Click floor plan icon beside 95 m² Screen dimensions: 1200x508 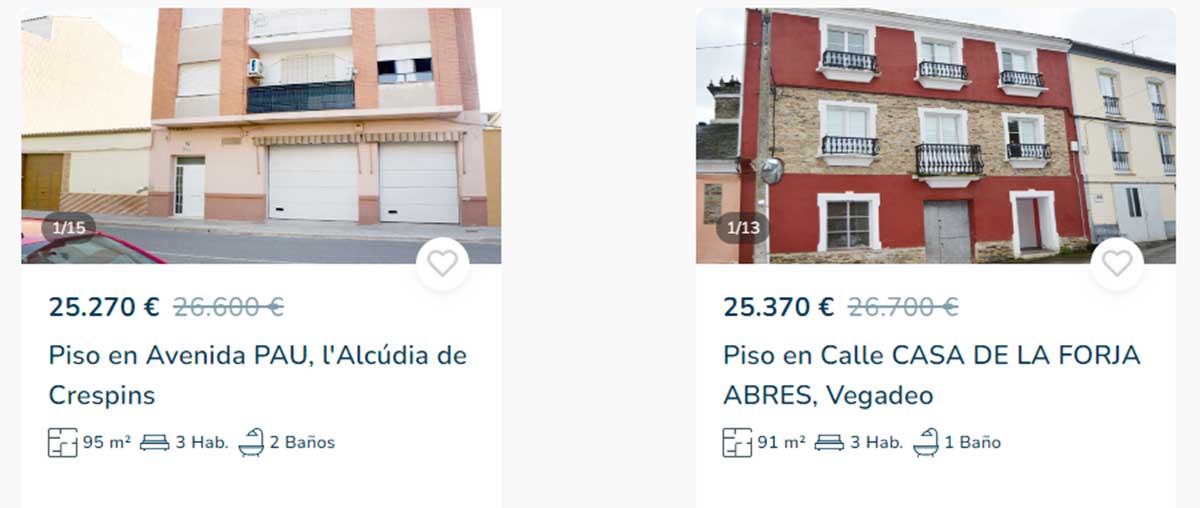(62, 442)
